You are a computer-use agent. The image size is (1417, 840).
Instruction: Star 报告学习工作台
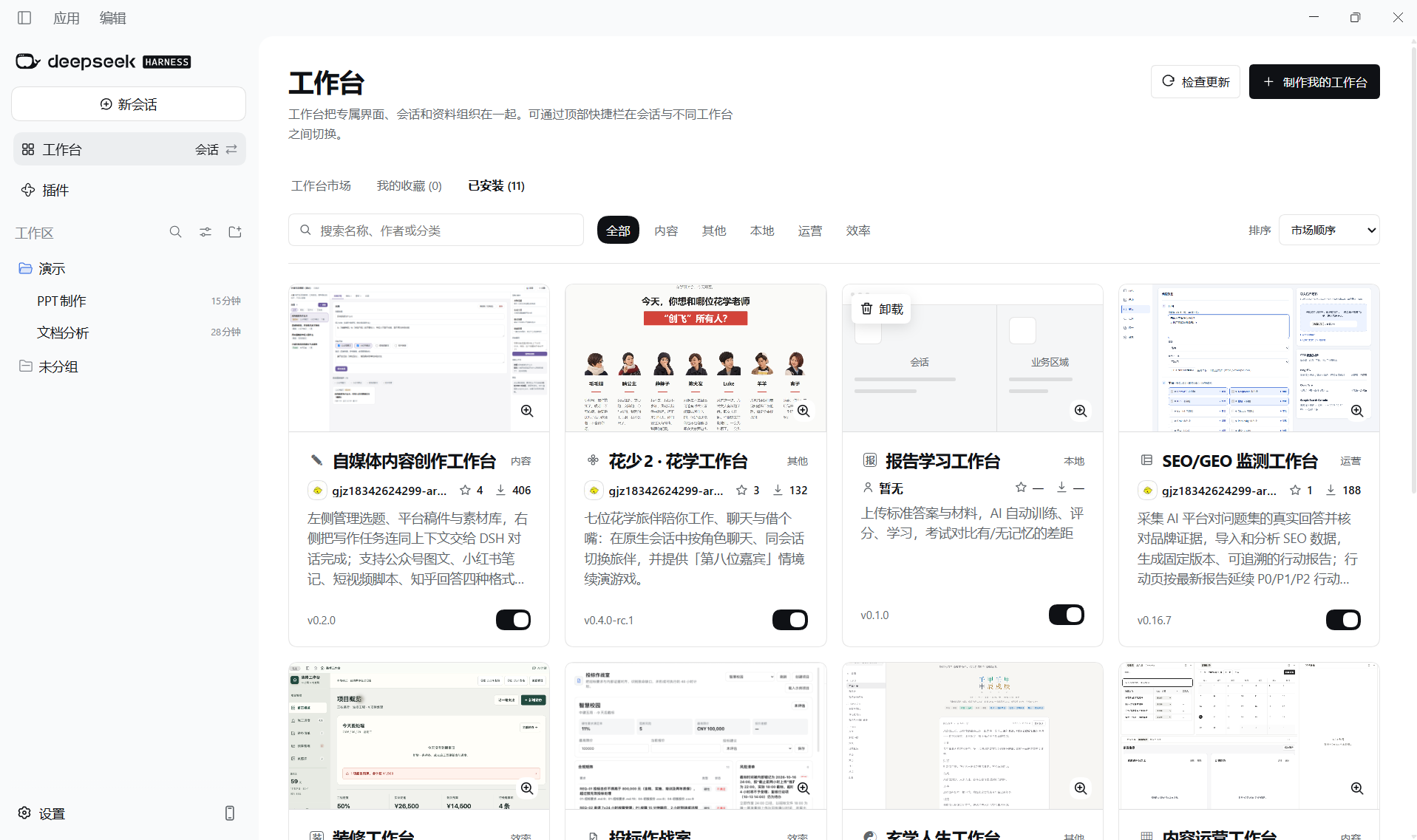tap(1021, 488)
